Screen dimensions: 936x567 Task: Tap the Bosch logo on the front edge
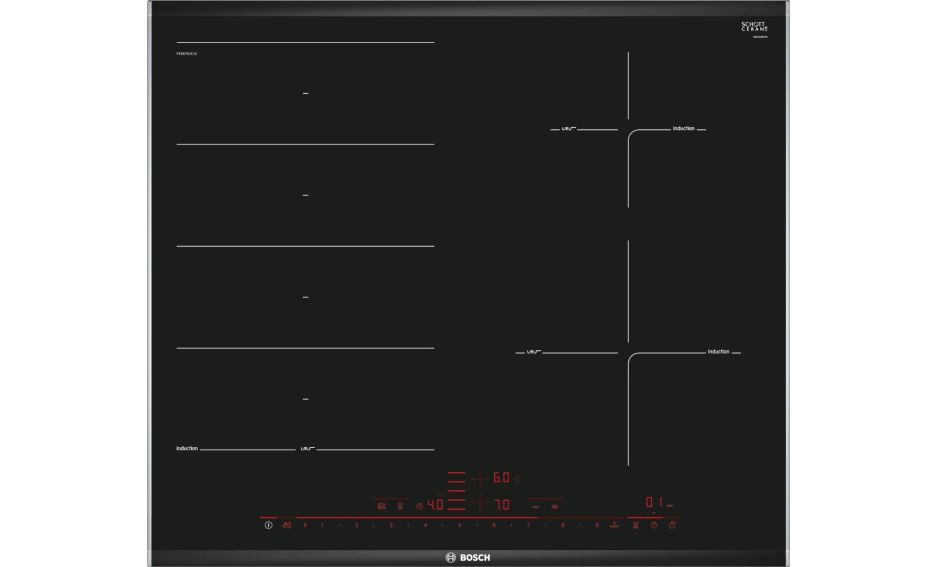468,558
